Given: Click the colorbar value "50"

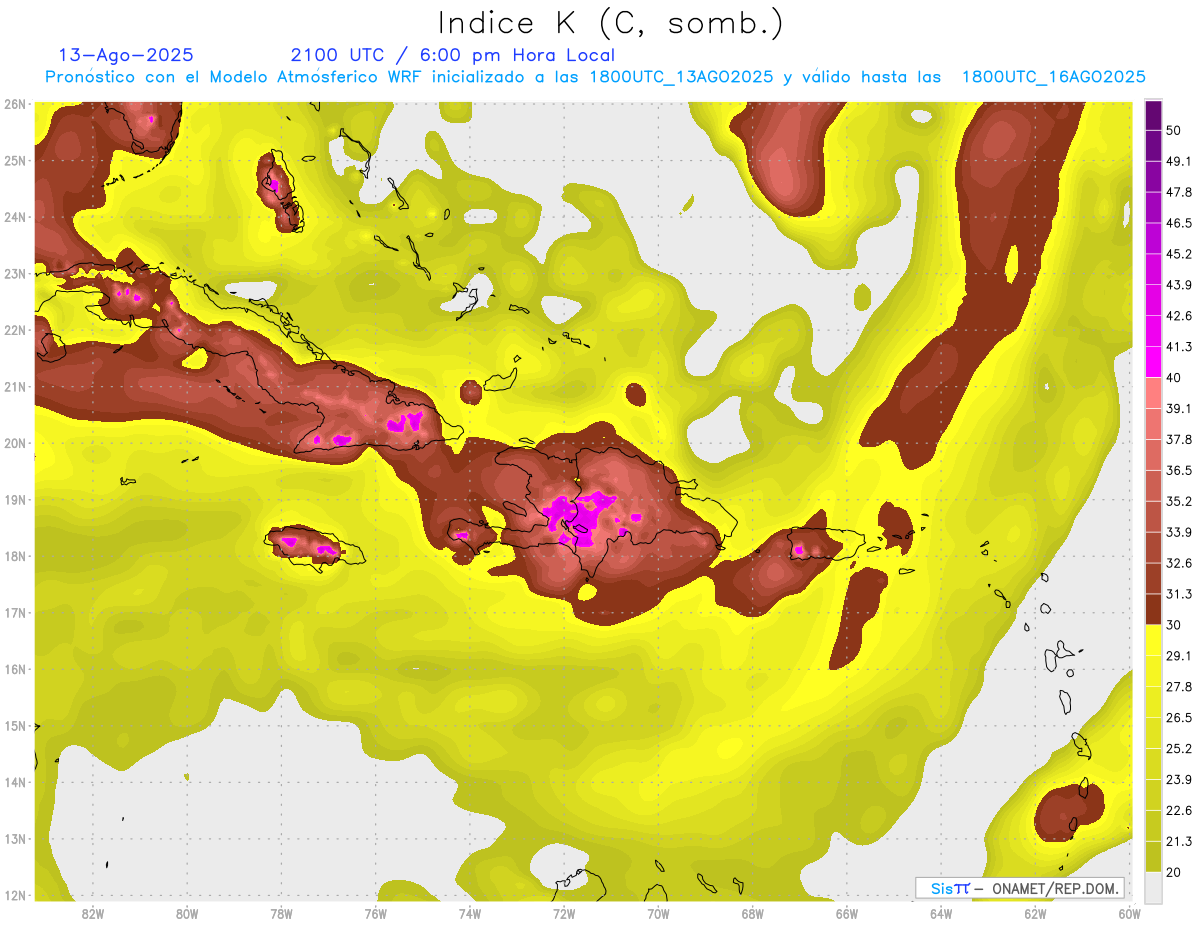Looking at the screenshot, I should (1173, 130).
